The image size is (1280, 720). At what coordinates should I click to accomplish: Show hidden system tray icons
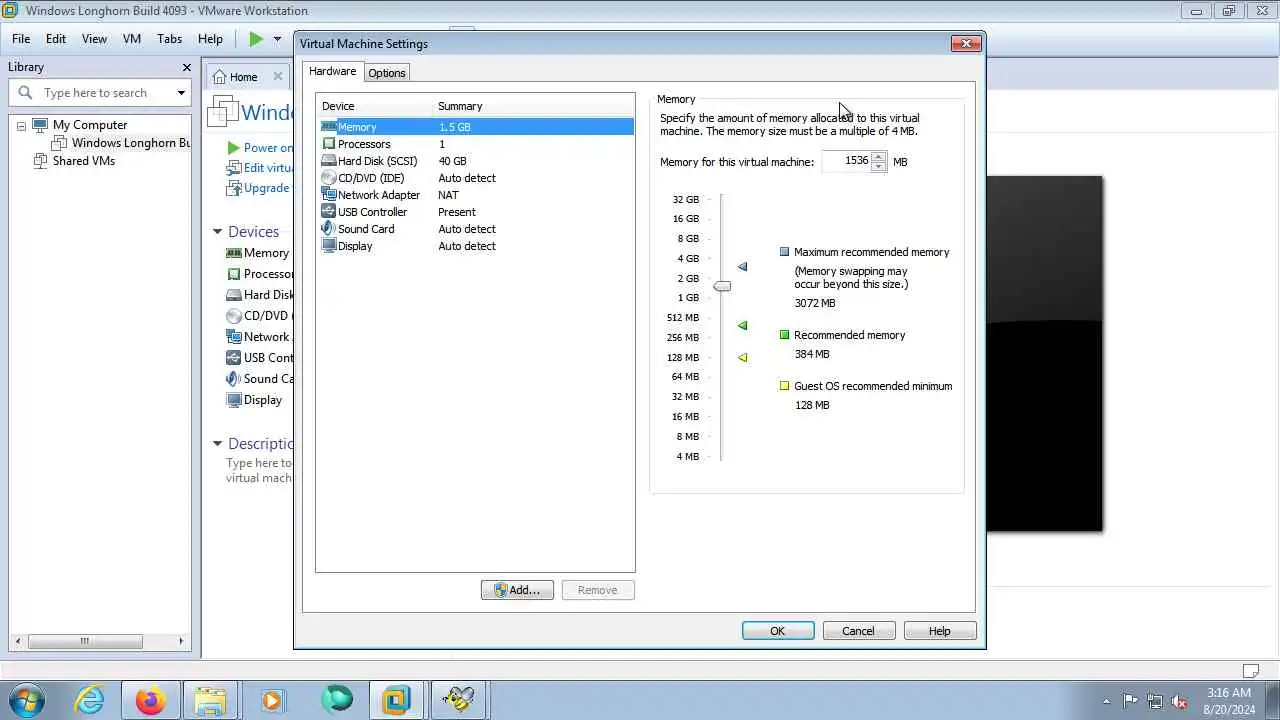coord(1106,701)
